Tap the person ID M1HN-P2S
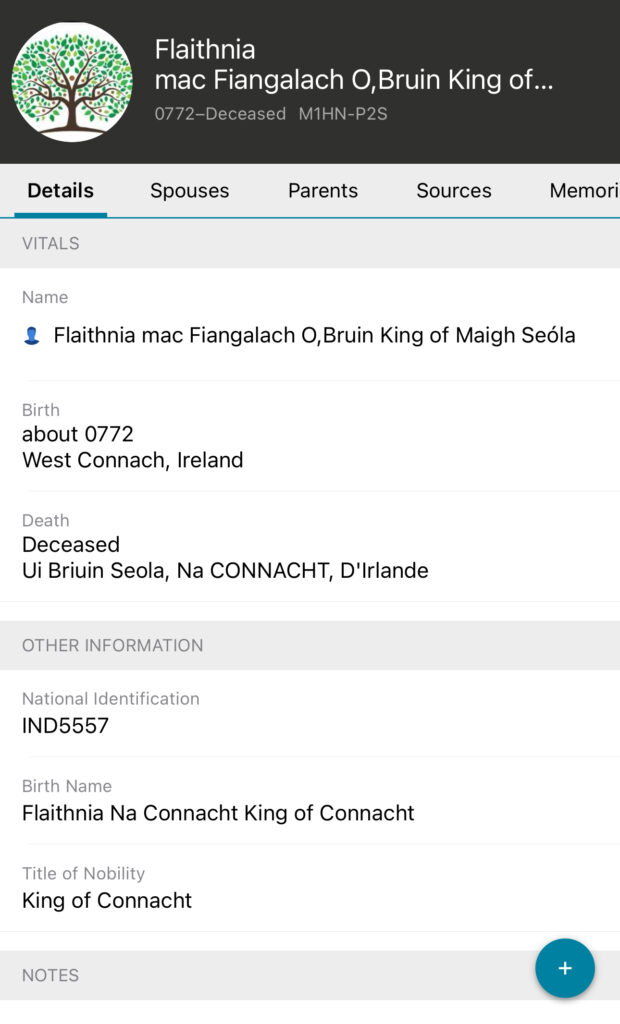Viewport: 620px width, 1024px height. pos(342,114)
